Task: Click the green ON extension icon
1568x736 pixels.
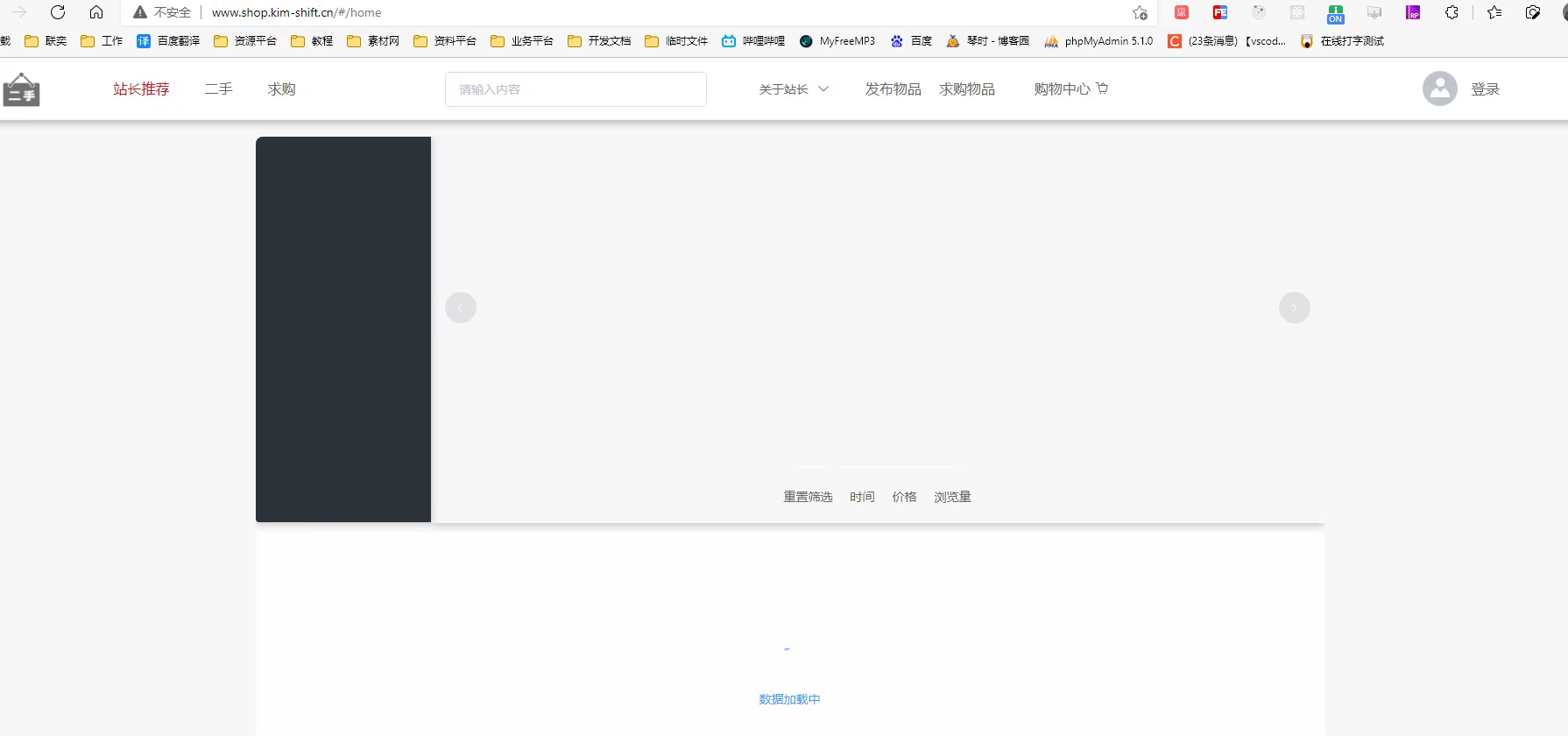Action: (1335, 13)
